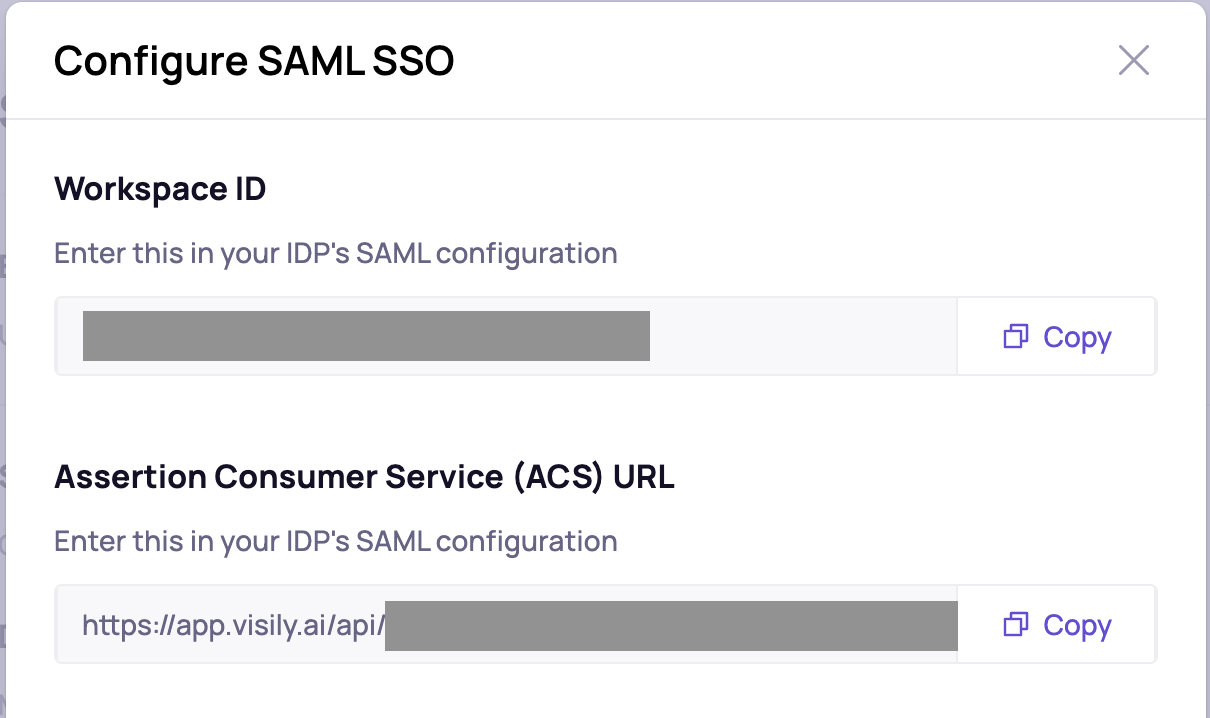1210x718 pixels.
Task: Click the IDP hint under Workspace ID
Action: pos(335,253)
